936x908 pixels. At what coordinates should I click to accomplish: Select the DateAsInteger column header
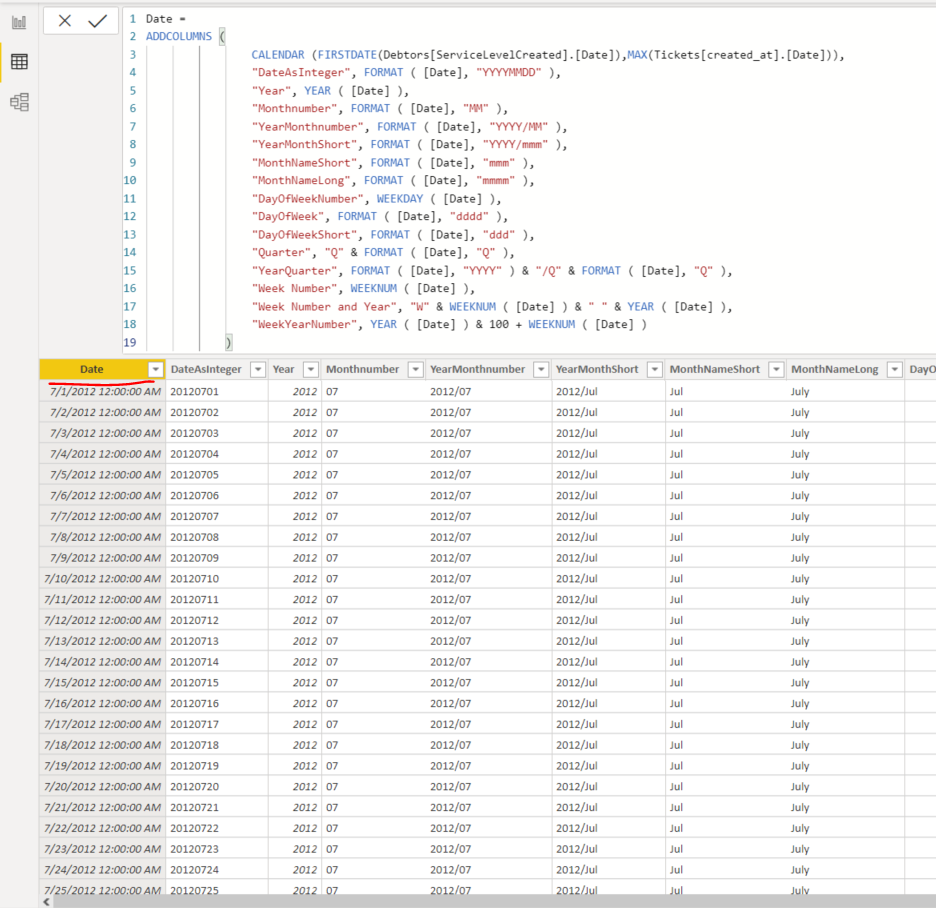[206, 370]
